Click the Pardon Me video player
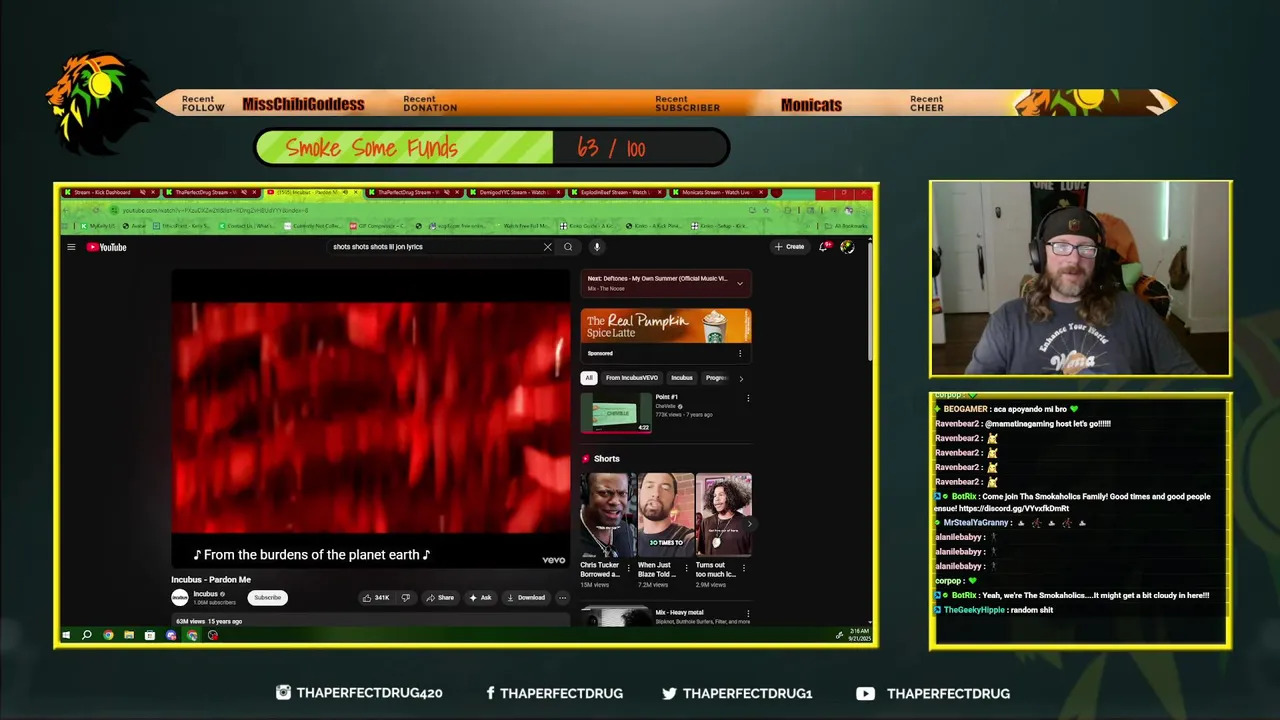This screenshot has width=1280, height=720. point(370,419)
